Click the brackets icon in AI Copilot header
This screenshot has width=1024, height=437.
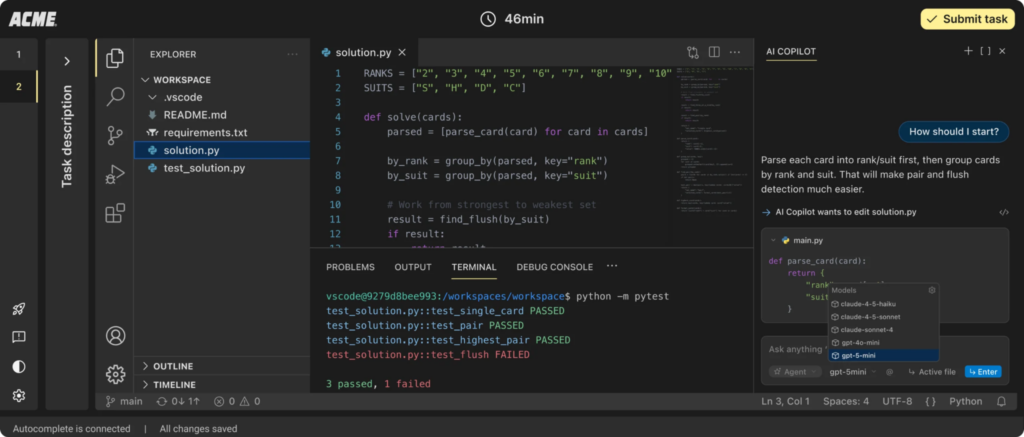(x=985, y=51)
